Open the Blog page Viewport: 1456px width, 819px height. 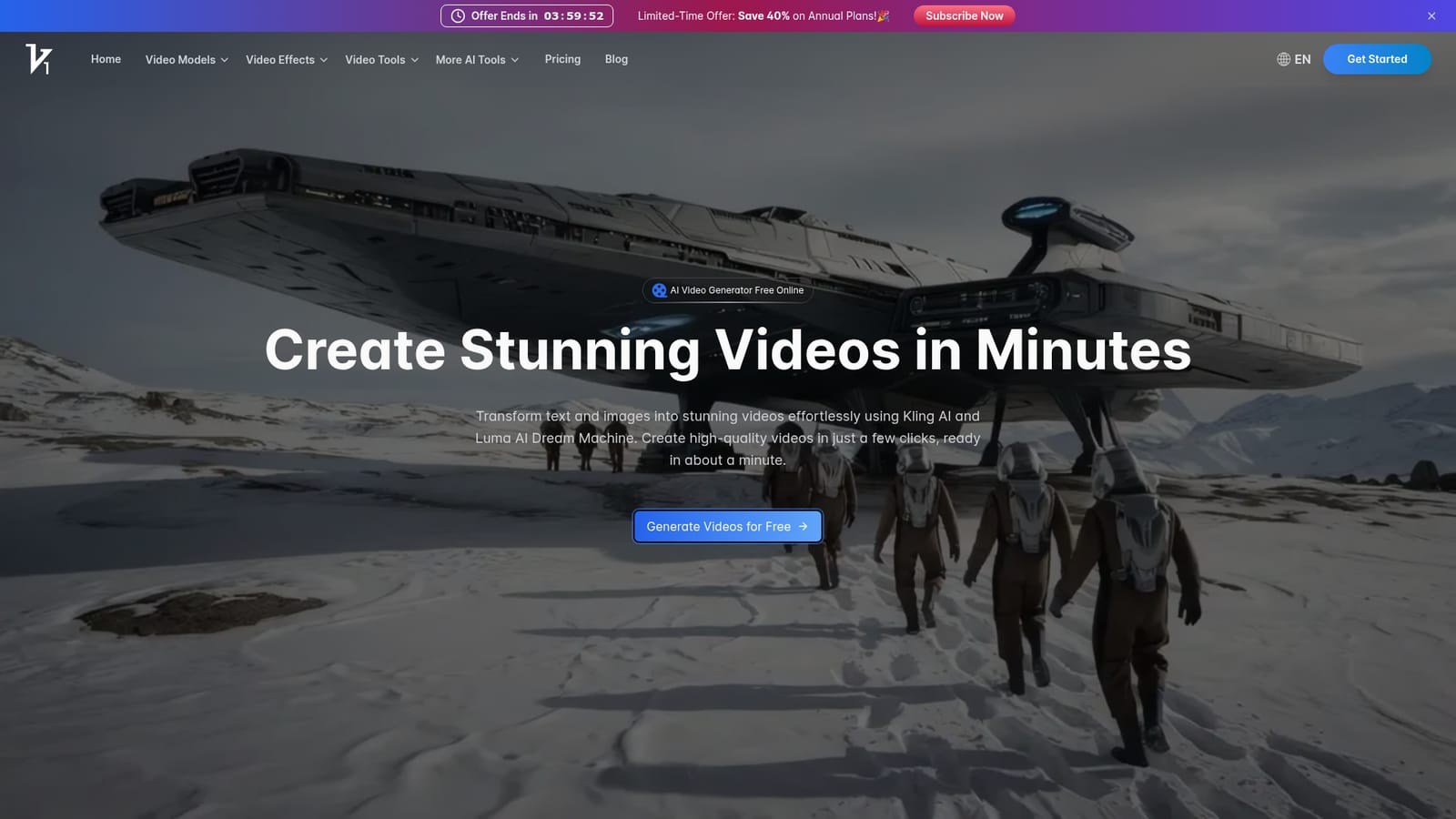pos(616,59)
